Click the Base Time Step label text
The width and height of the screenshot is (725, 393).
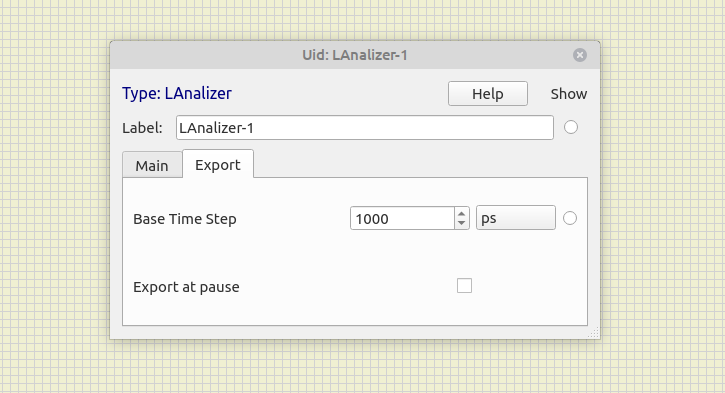(185, 219)
